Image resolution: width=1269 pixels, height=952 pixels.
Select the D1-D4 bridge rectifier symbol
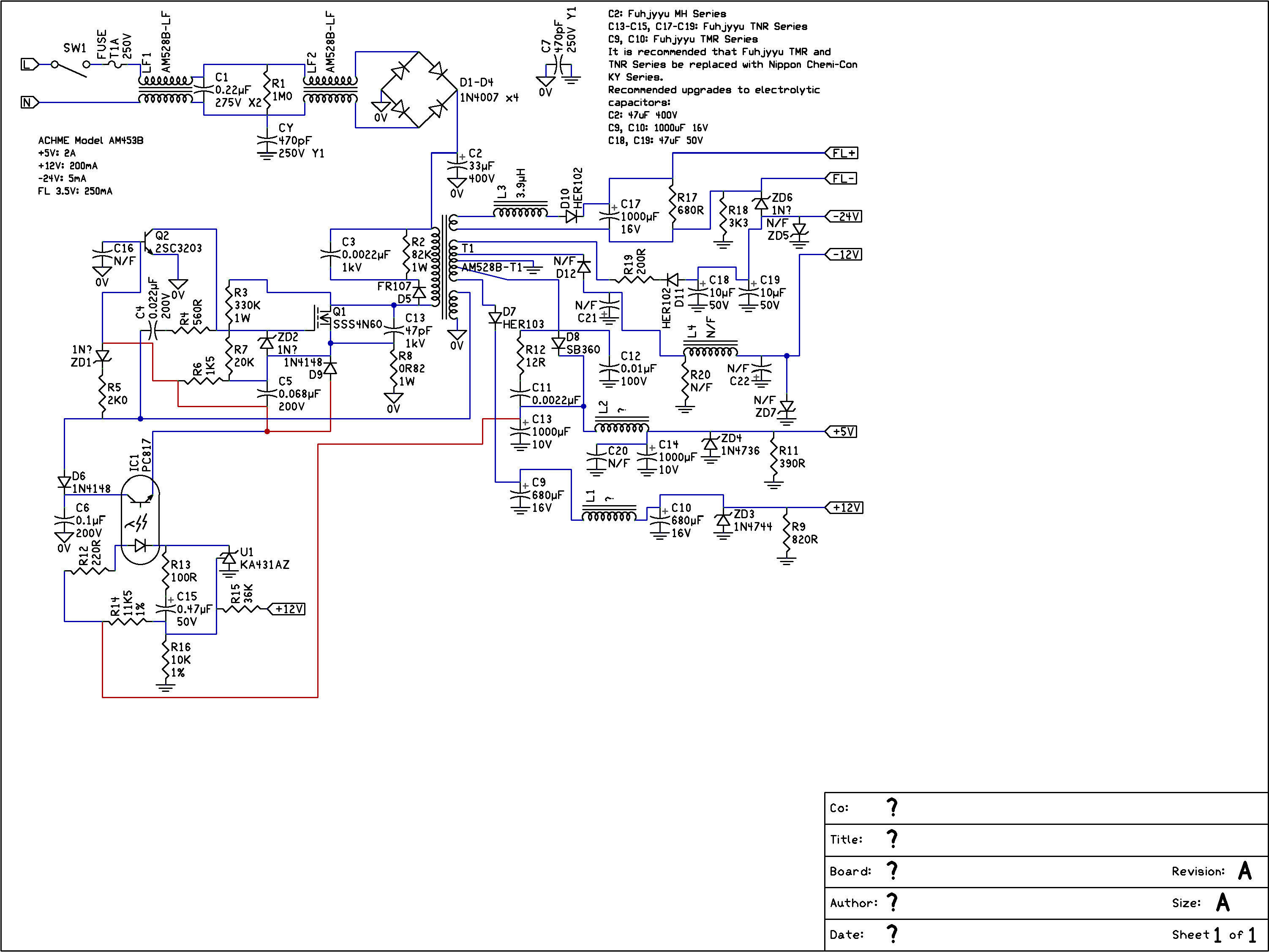419,90
